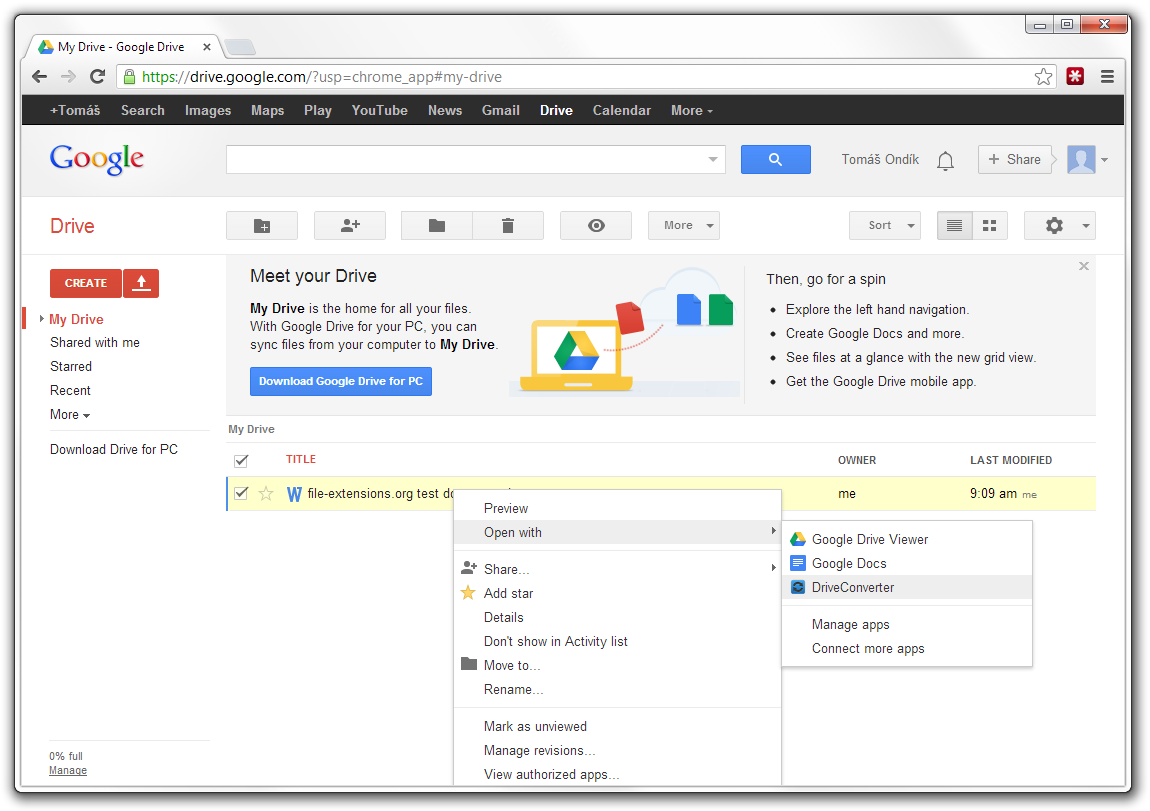The image size is (1150, 811).
Task: Open Gmail from the black bar
Action: click(501, 111)
